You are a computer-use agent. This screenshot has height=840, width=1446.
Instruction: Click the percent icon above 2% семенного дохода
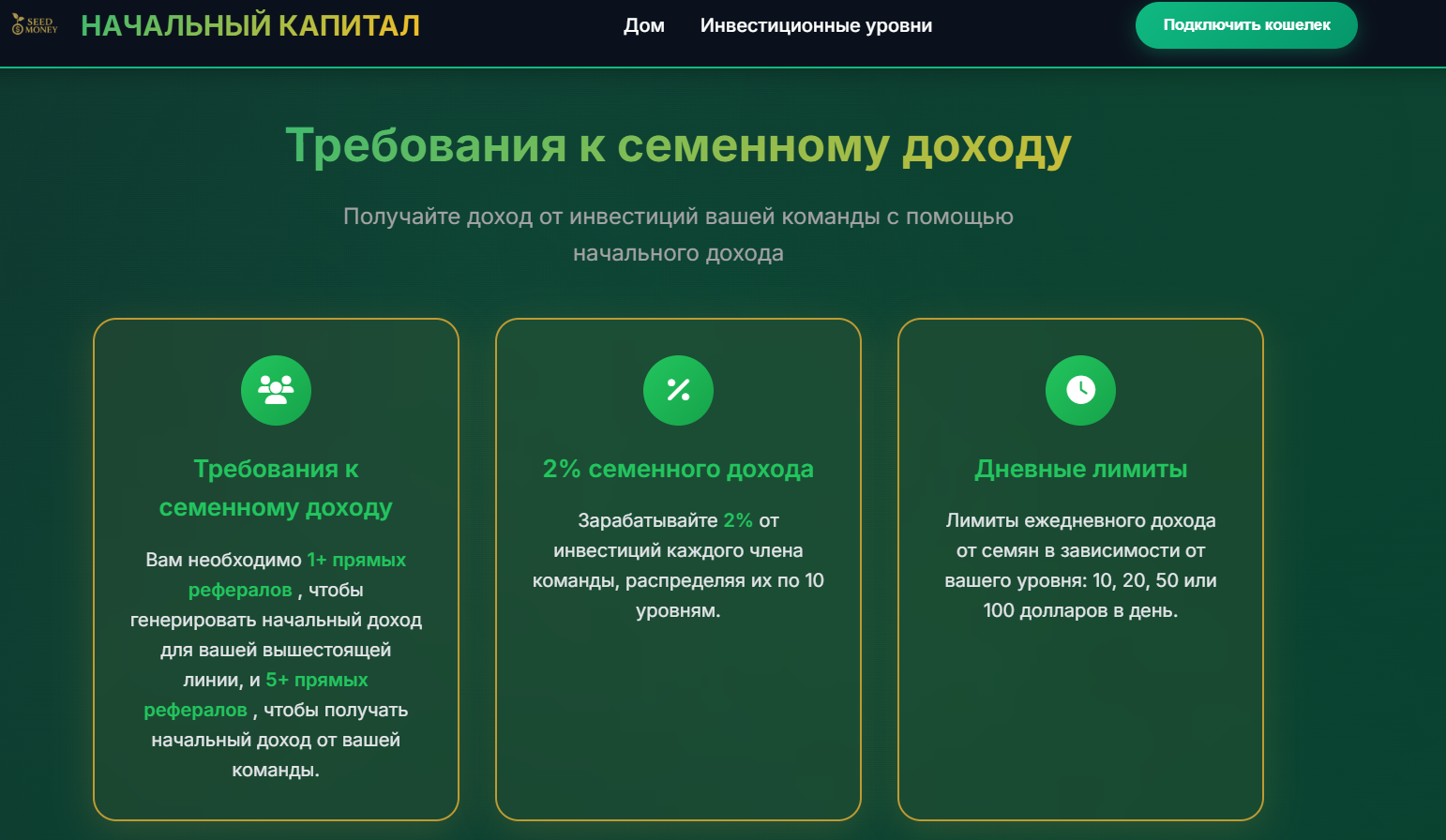click(678, 390)
